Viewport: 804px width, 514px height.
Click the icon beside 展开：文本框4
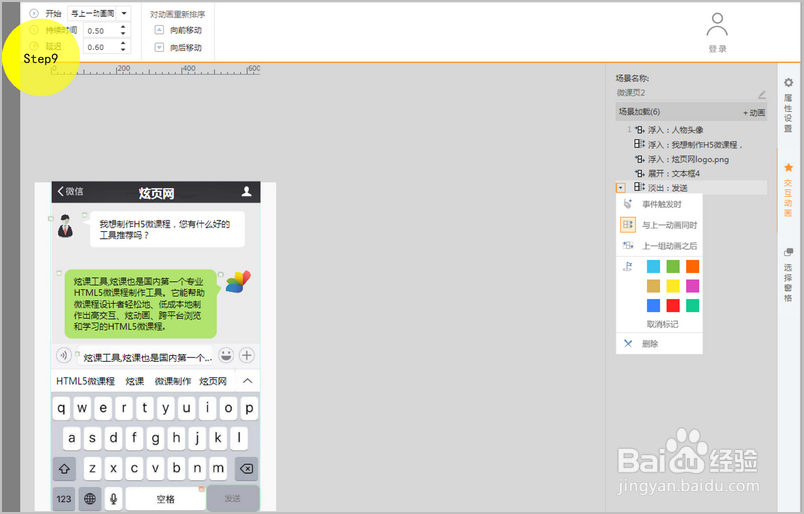click(x=640, y=173)
